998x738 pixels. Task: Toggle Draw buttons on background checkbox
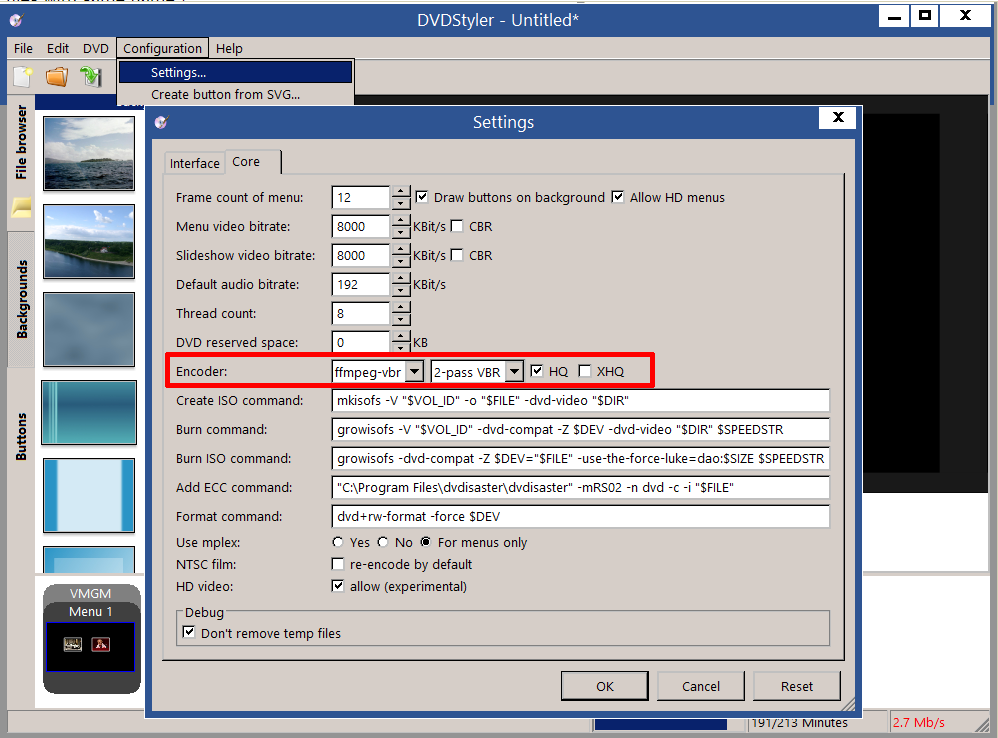coord(421,197)
